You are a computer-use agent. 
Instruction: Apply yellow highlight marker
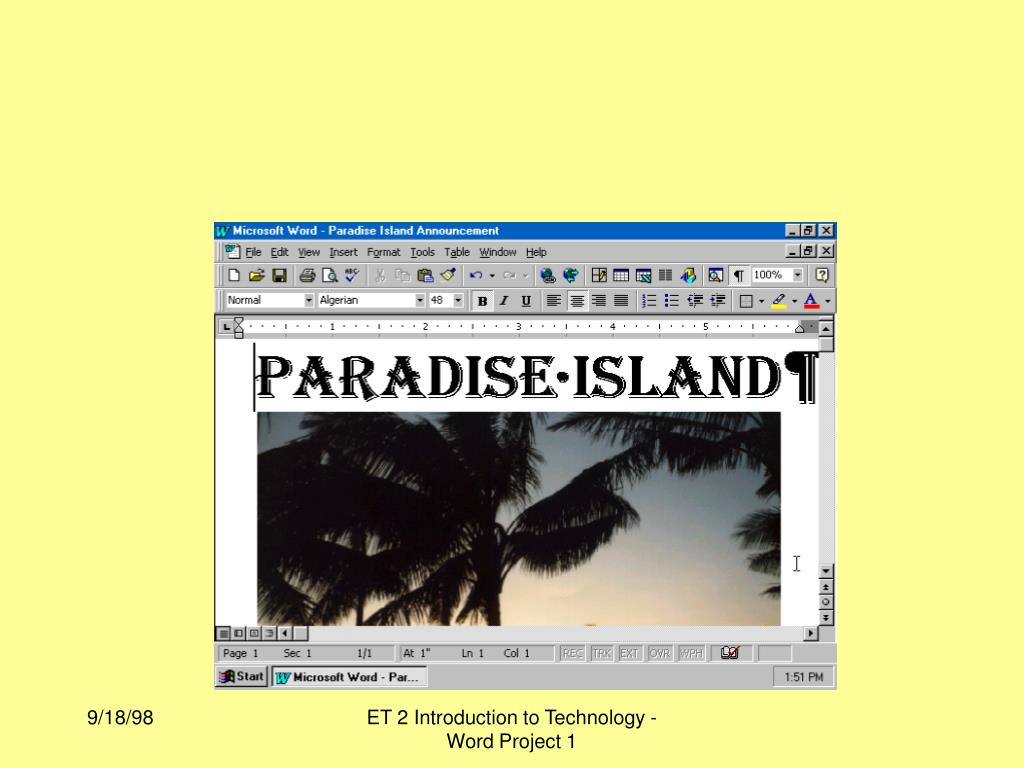tap(778, 300)
